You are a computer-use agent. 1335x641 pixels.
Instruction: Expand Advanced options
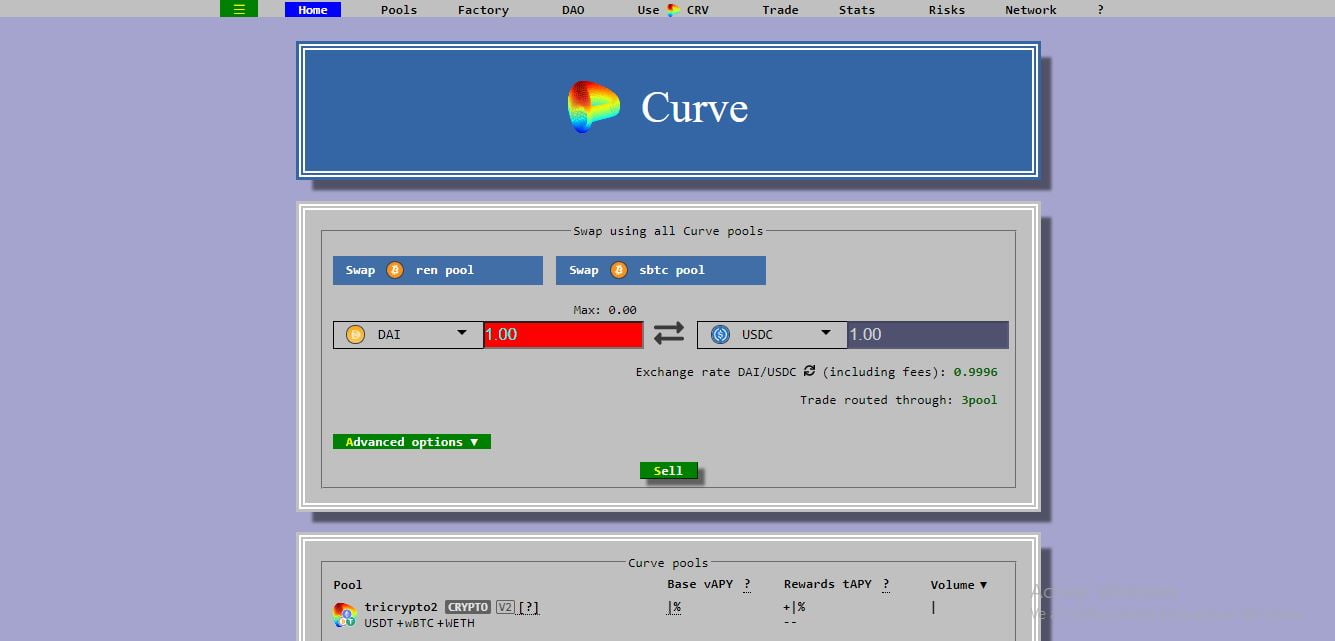click(411, 442)
